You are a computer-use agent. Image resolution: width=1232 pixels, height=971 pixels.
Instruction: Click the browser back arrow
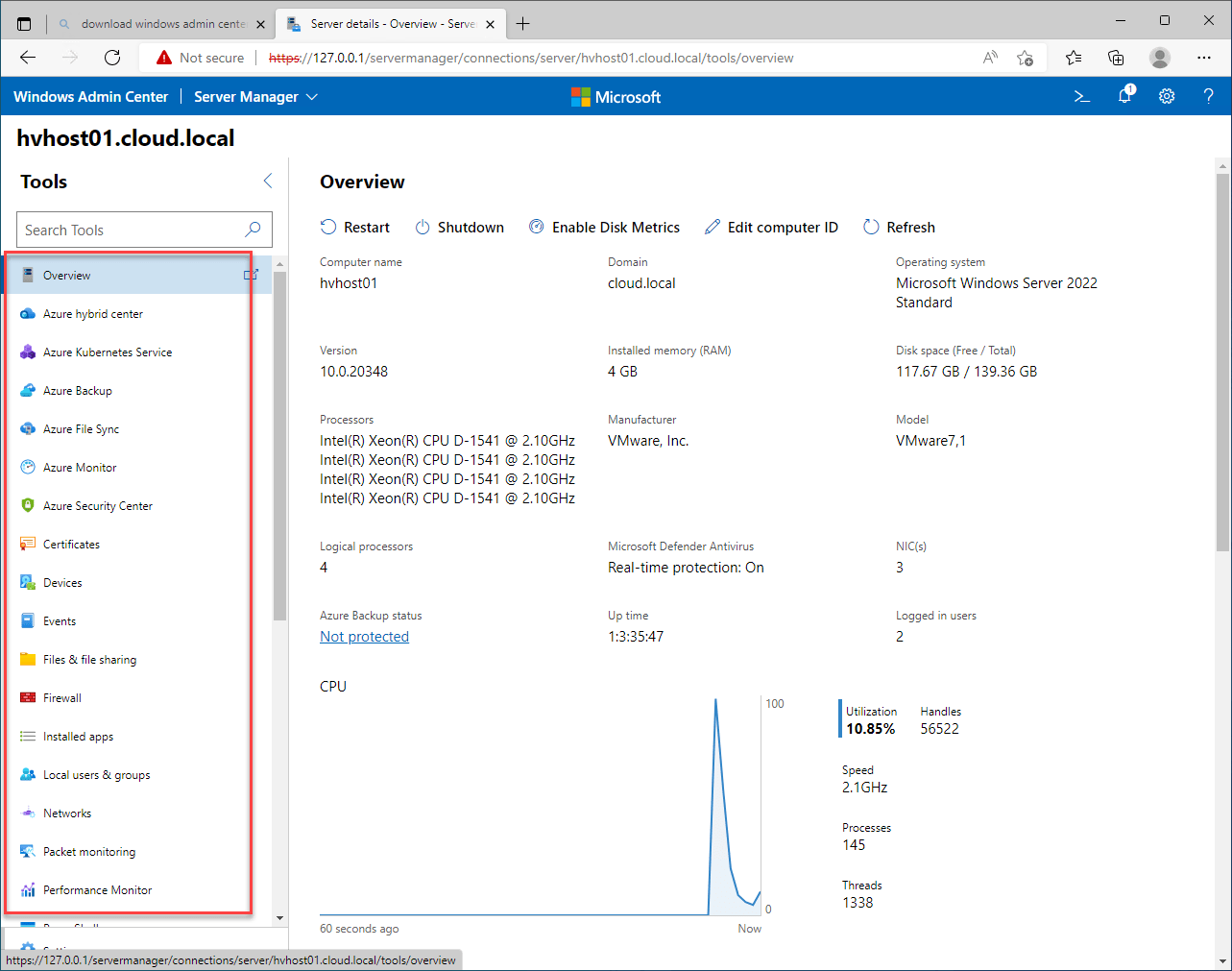(28, 58)
